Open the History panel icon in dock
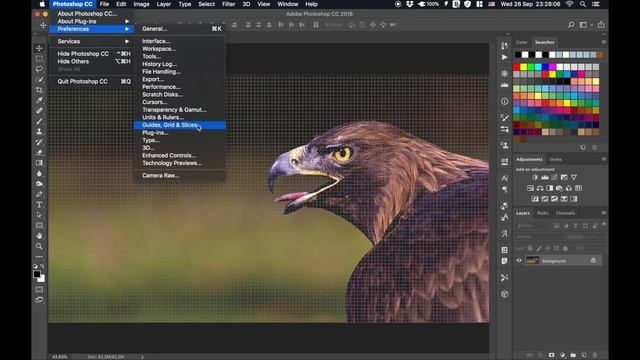 point(505,46)
